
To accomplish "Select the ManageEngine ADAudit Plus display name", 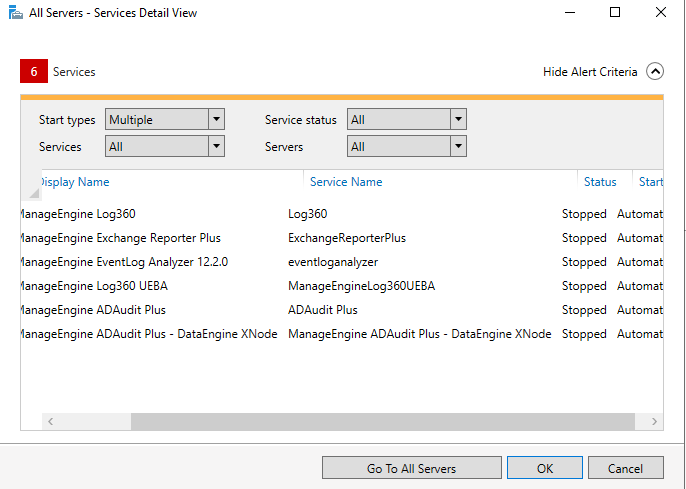I will click(93, 310).
